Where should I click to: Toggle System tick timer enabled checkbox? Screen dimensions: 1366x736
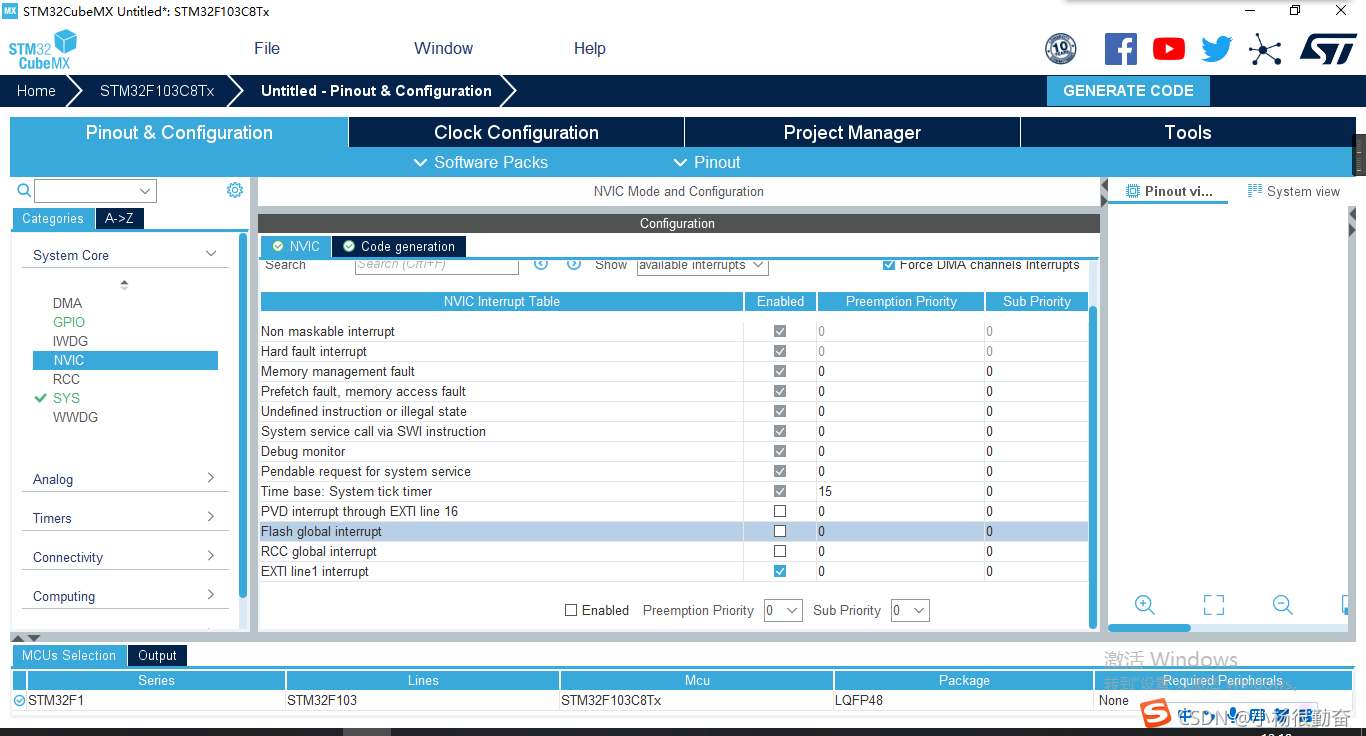(x=780, y=491)
